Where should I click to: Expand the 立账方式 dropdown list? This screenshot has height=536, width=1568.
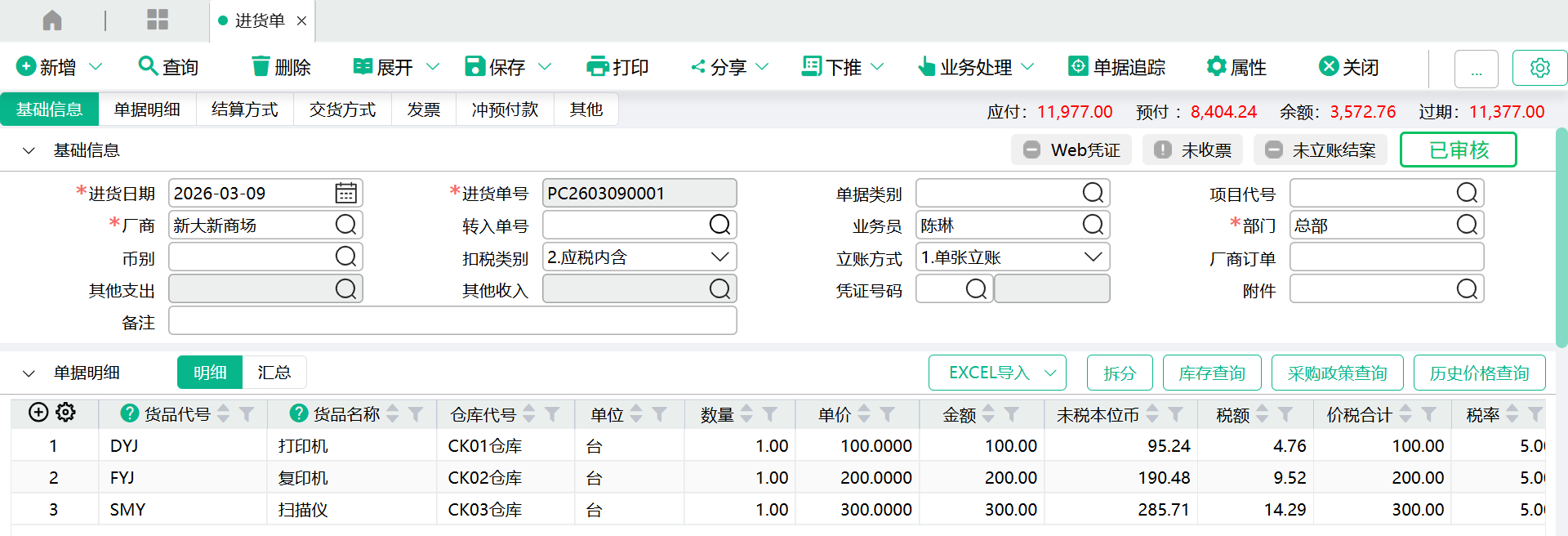pos(1093,257)
